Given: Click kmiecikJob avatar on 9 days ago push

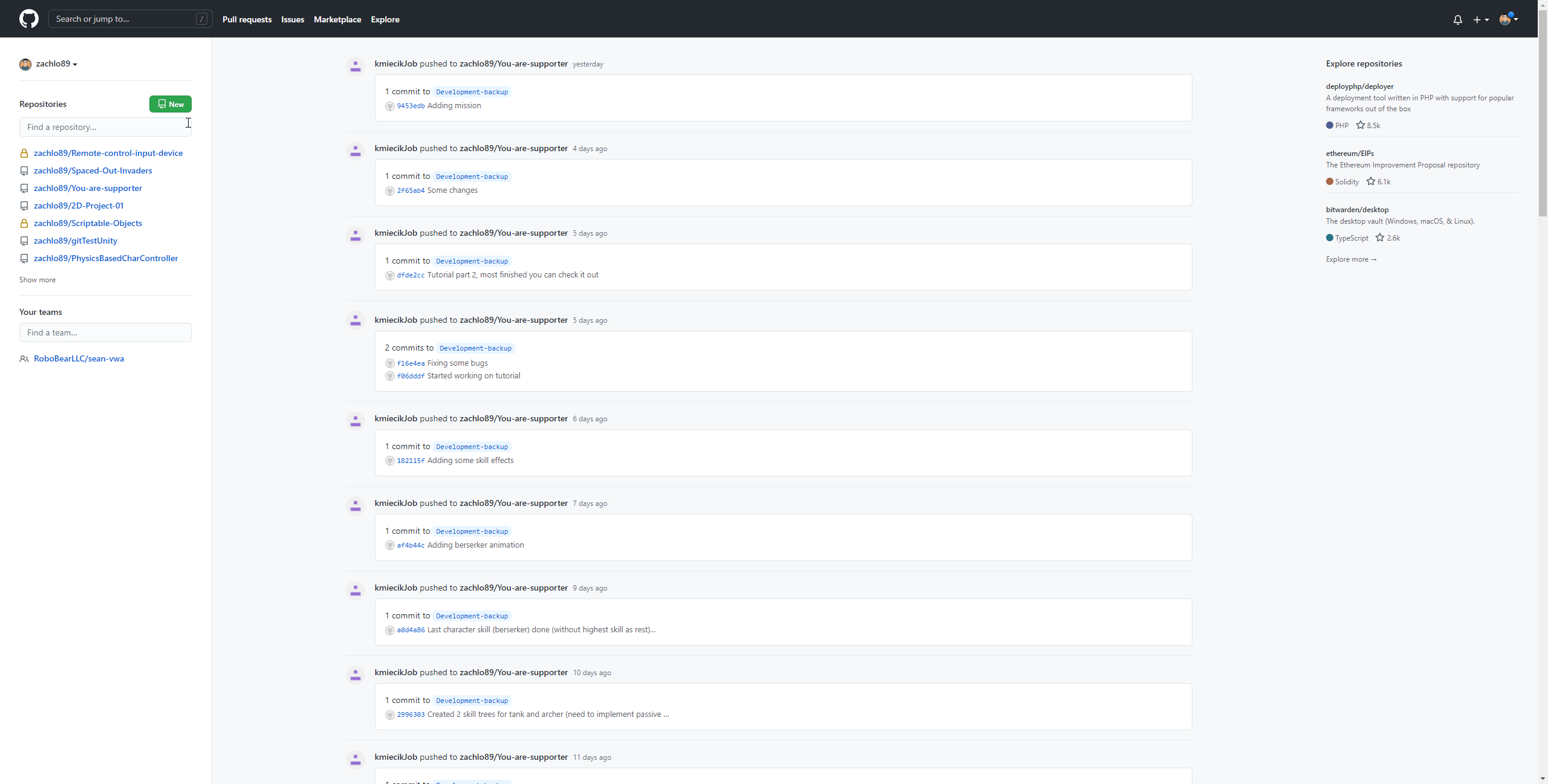Looking at the screenshot, I should pos(356,590).
